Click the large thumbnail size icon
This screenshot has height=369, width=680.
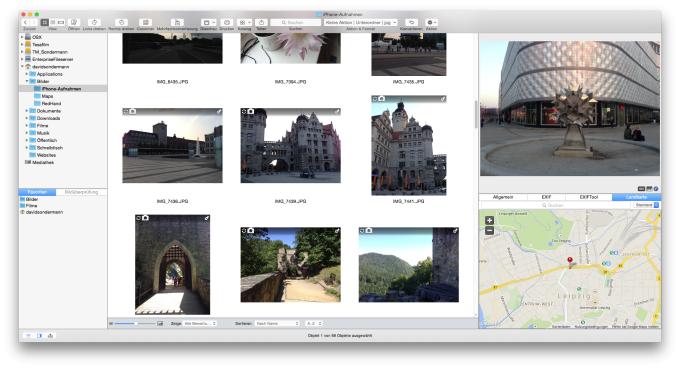pos(160,323)
